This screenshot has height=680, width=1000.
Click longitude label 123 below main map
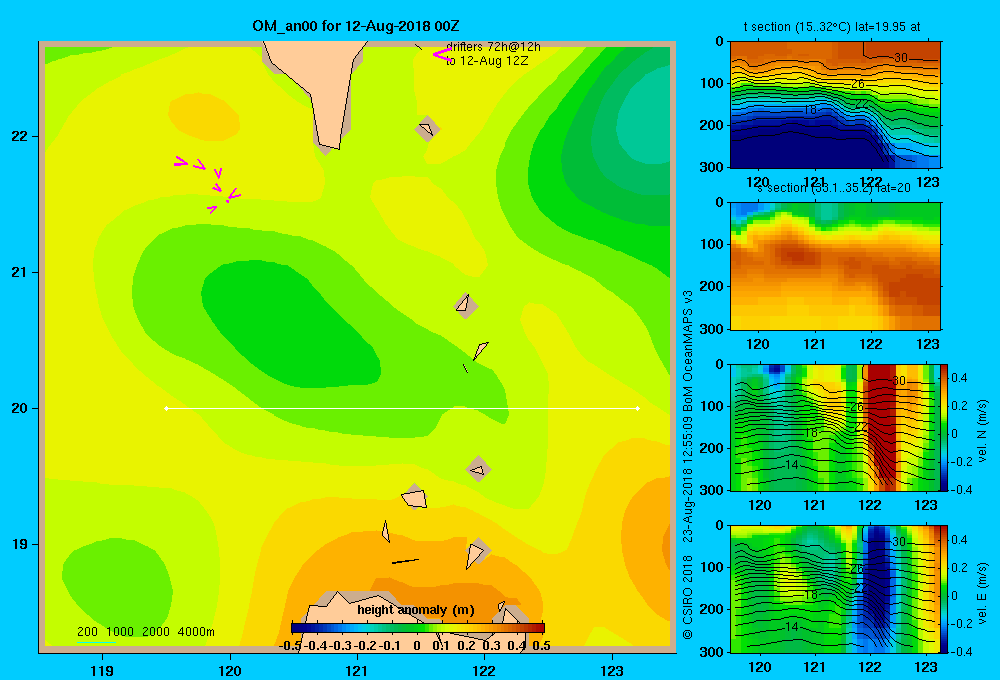(x=612, y=670)
